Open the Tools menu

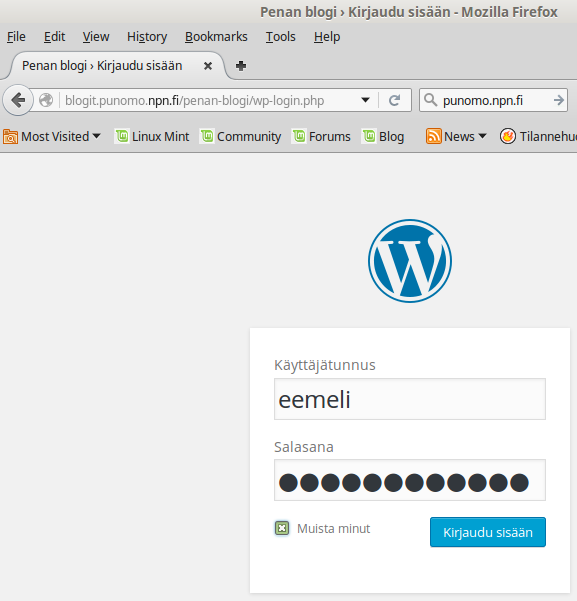[x=281, y=37]
